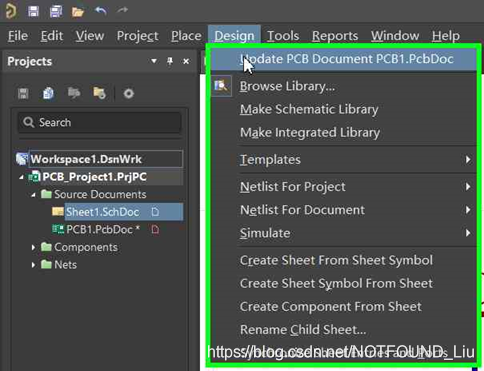Click the compile documents icon in the Projects panel

coord(48,93)
